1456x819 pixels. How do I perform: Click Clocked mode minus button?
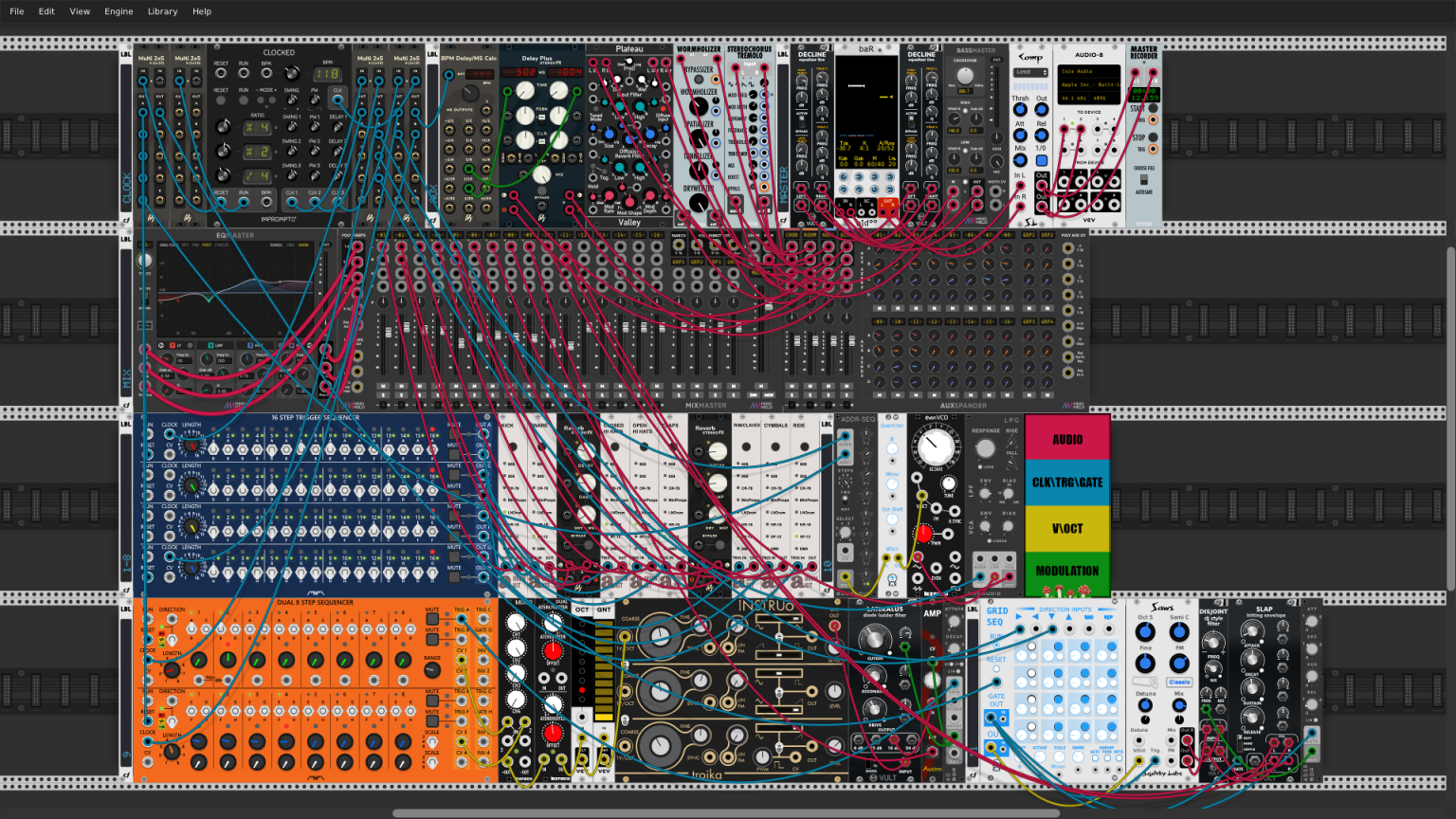[x=261, y=100]
